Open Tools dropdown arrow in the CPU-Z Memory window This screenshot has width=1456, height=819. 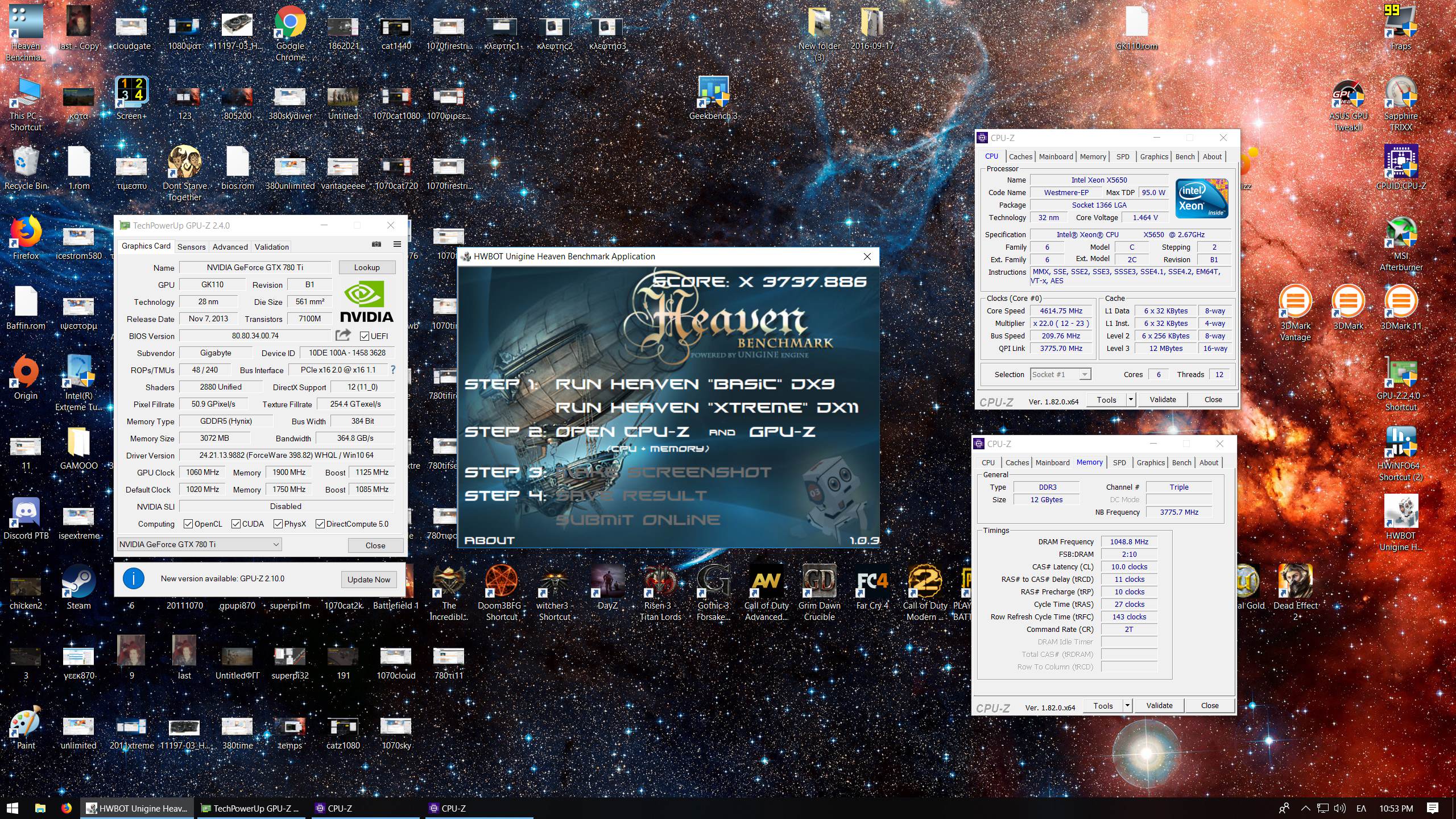tap(1127, 706)
